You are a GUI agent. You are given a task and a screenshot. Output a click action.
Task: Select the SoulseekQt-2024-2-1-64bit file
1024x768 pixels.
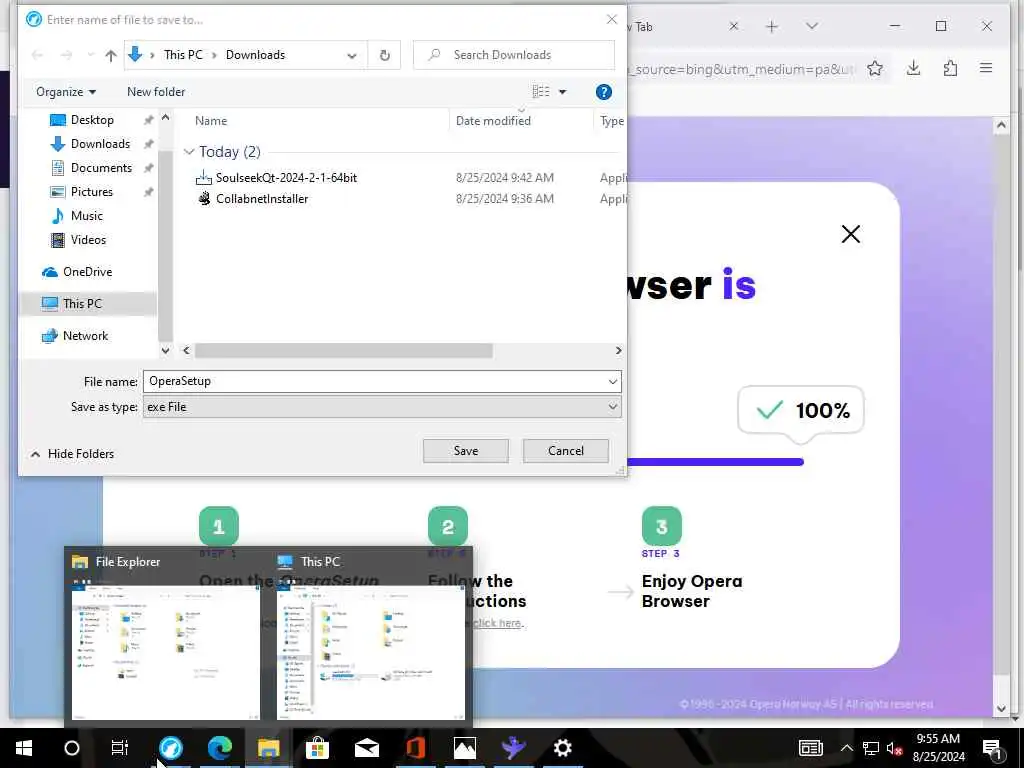[286, 178]
